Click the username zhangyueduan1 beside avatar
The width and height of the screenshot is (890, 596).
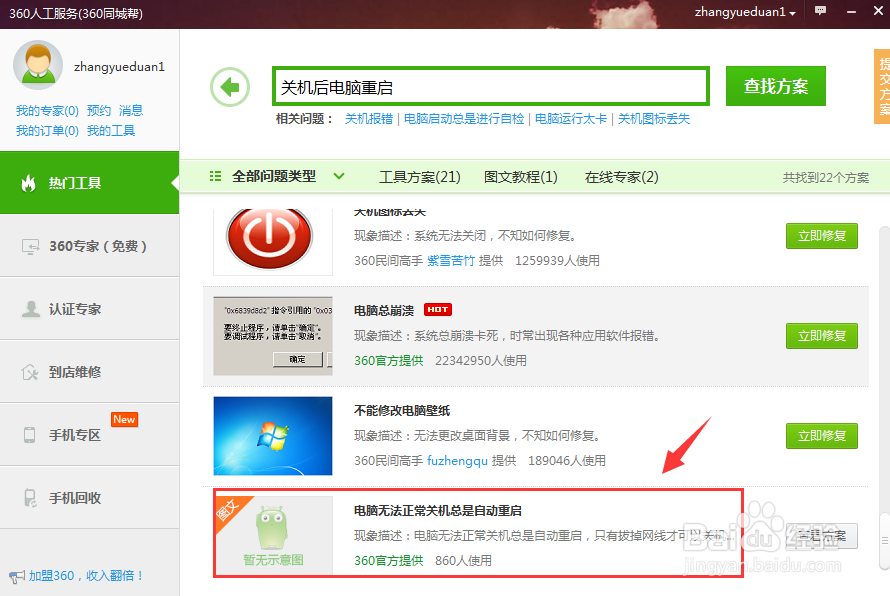[119, 67]
